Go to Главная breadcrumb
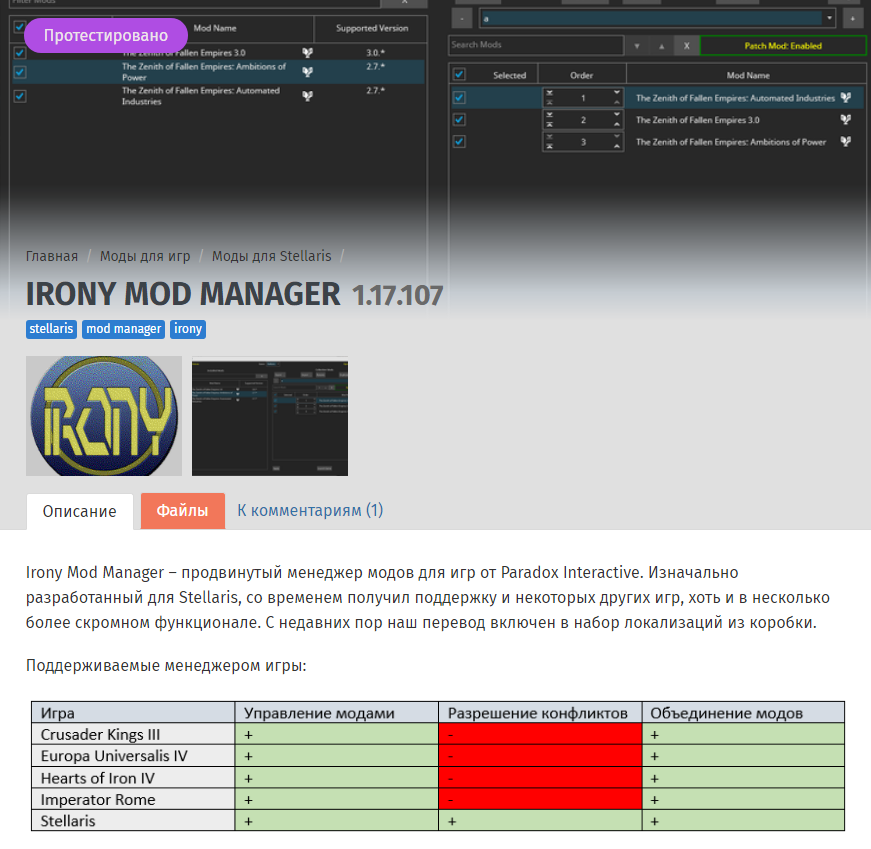Screen dimensions: 871x849 click(52, 256)
